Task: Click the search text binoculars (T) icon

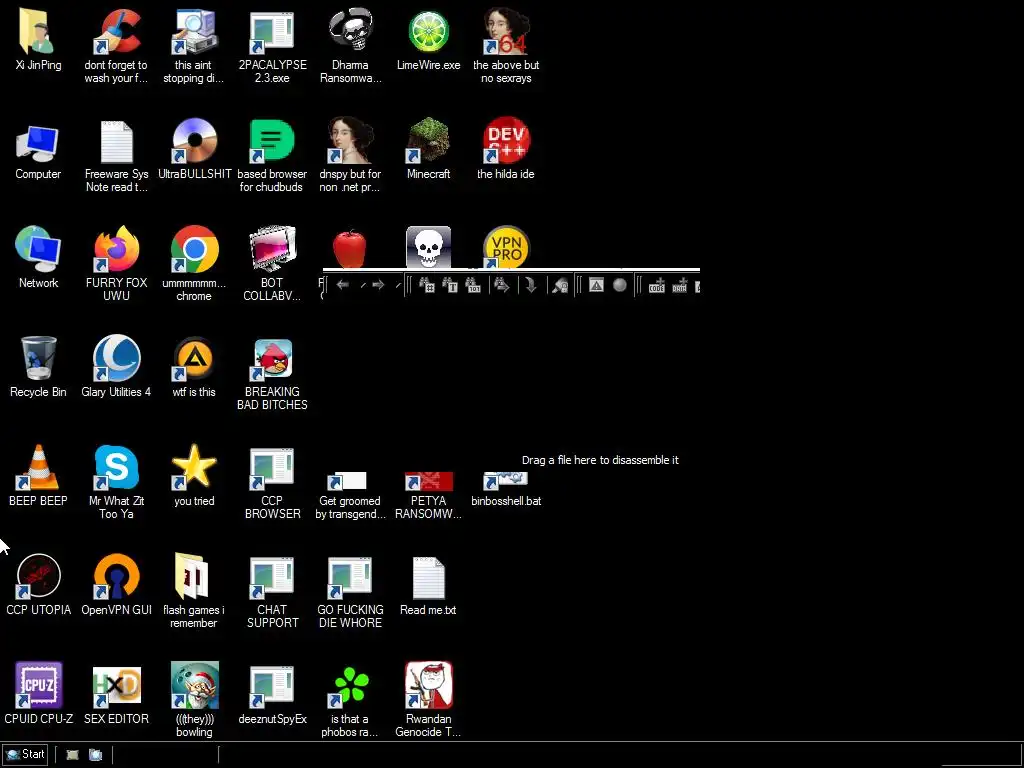Action: (450, 285)
